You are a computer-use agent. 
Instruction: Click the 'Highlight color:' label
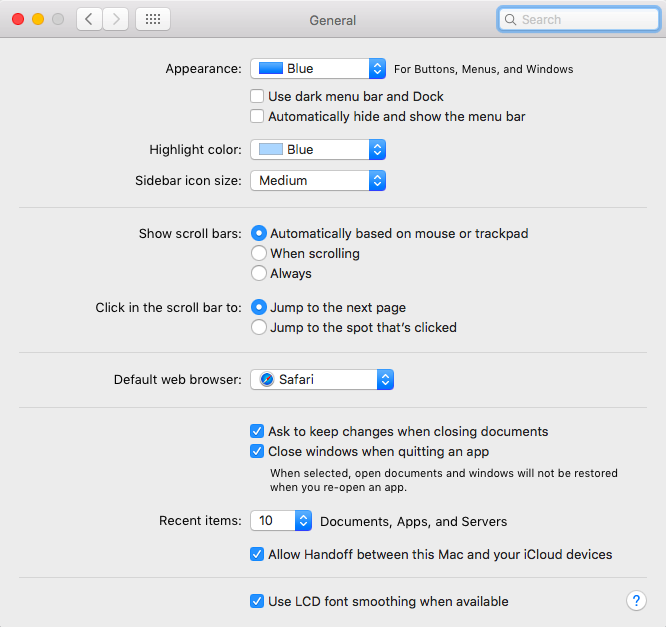195,150
